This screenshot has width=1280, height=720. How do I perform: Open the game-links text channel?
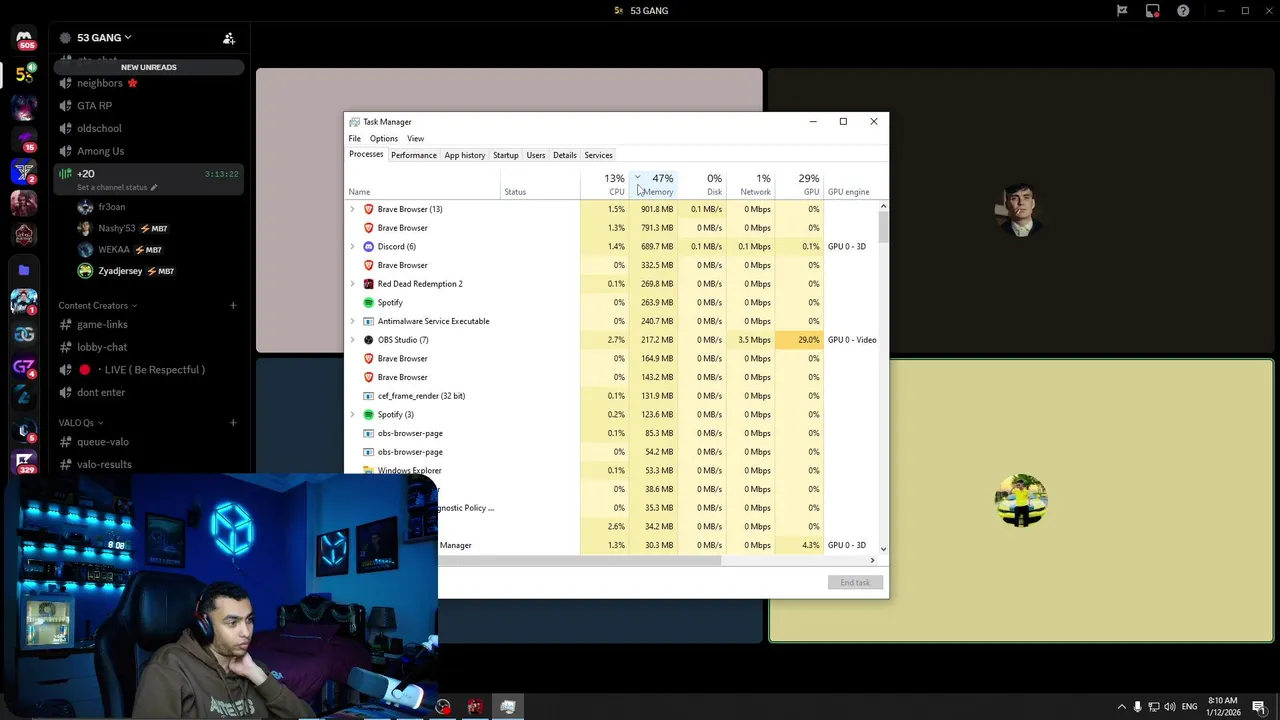102,325
